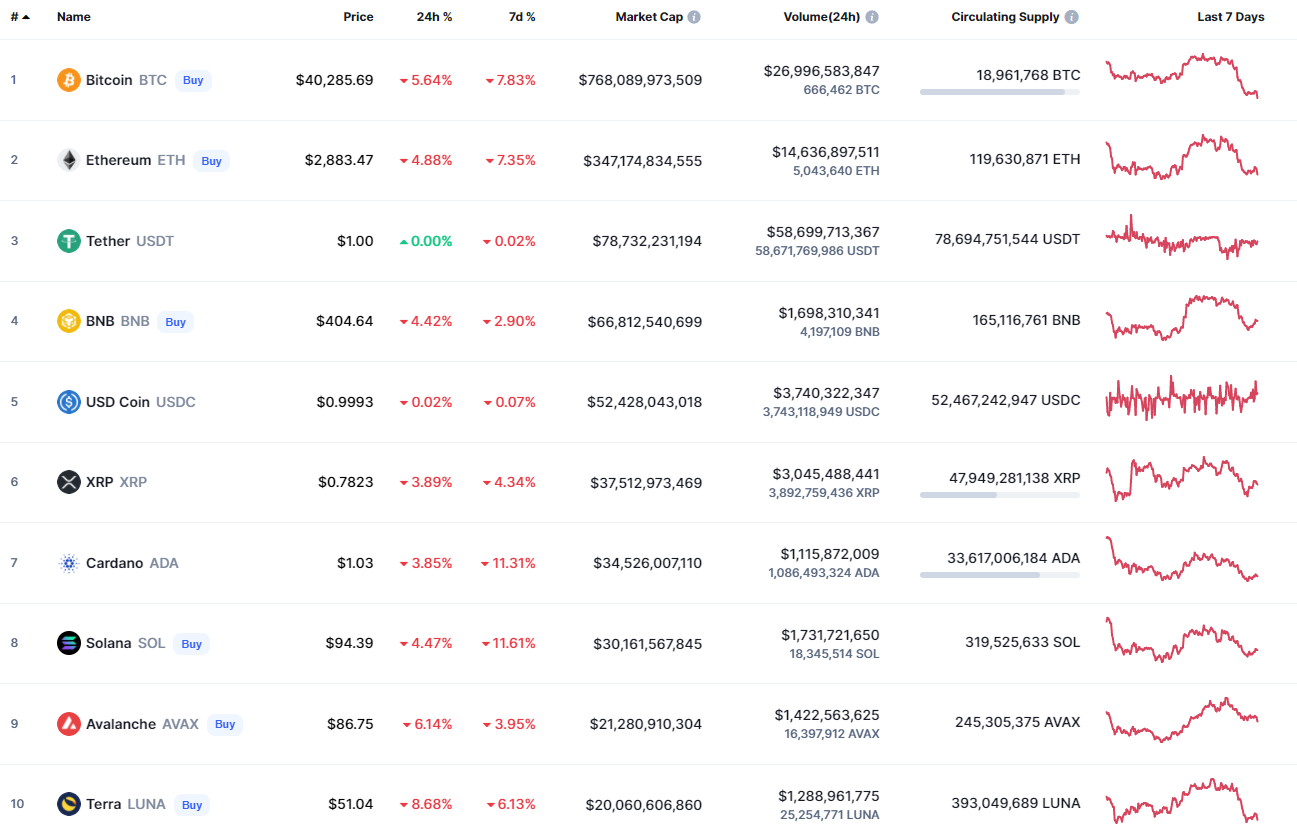This screenshot has height=837, width=1297.
Task: Sort the table by Price column
Action: 358,17
